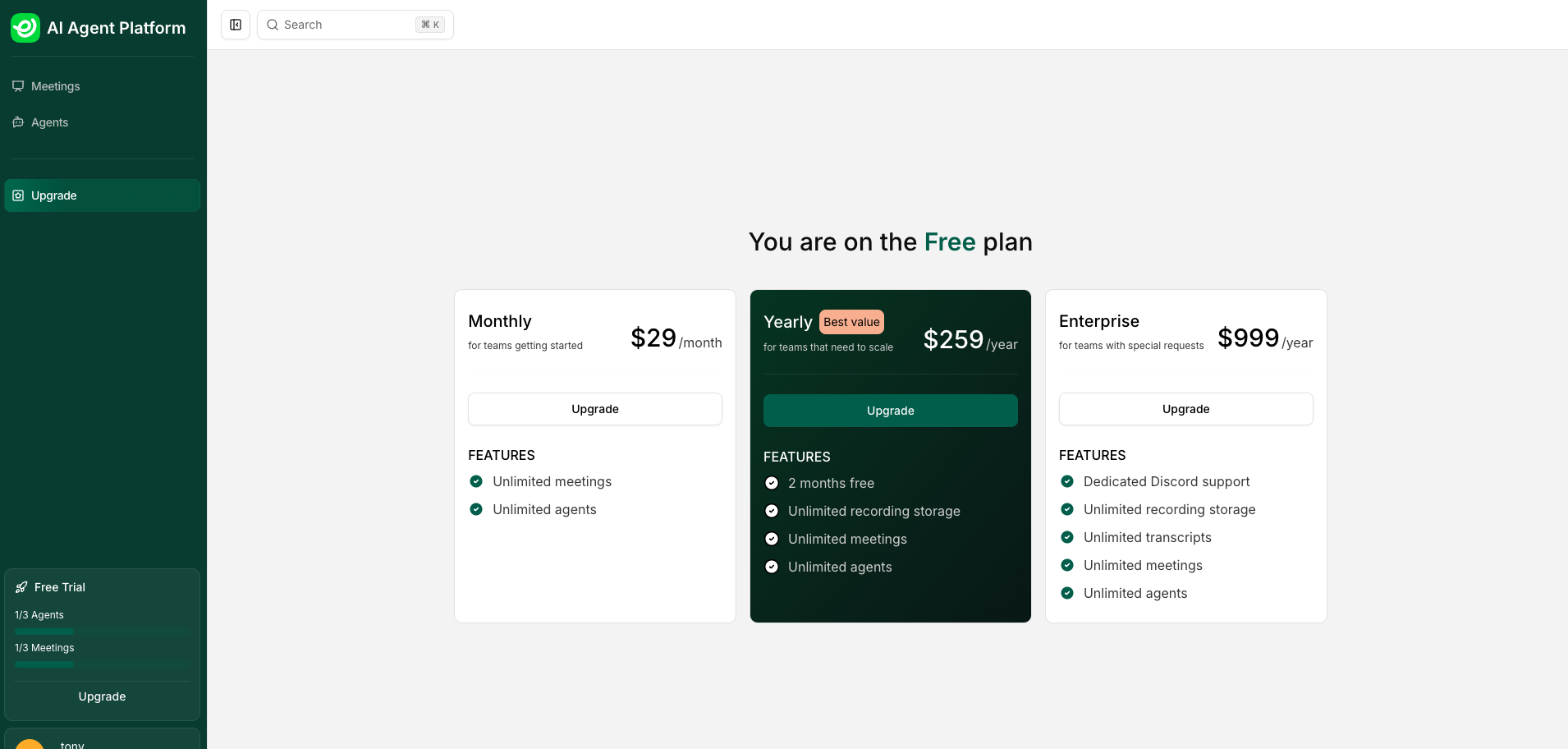Click Upgrade in the Free Trial card
Viewport: 1568px width, 749px height.
tap(102, 696)
